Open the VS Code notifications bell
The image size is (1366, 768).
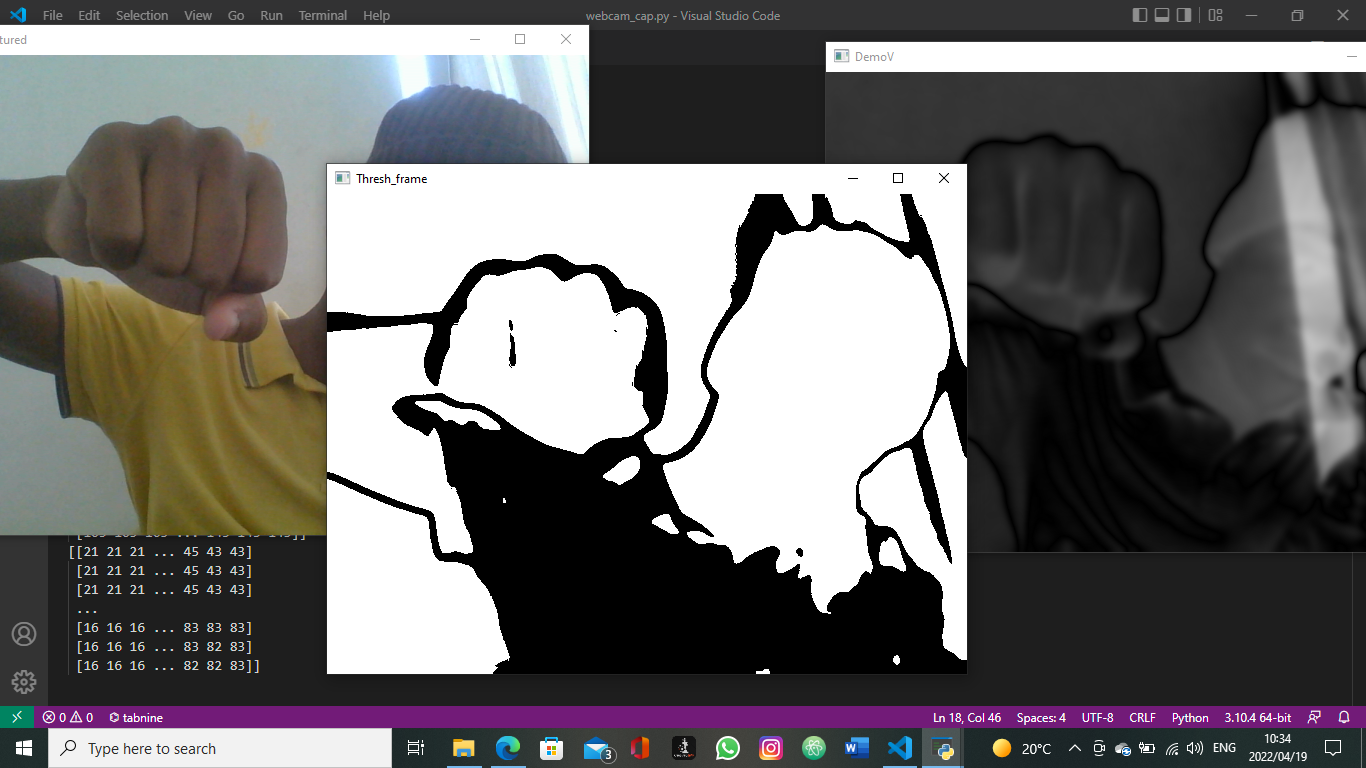[1345, 717]
